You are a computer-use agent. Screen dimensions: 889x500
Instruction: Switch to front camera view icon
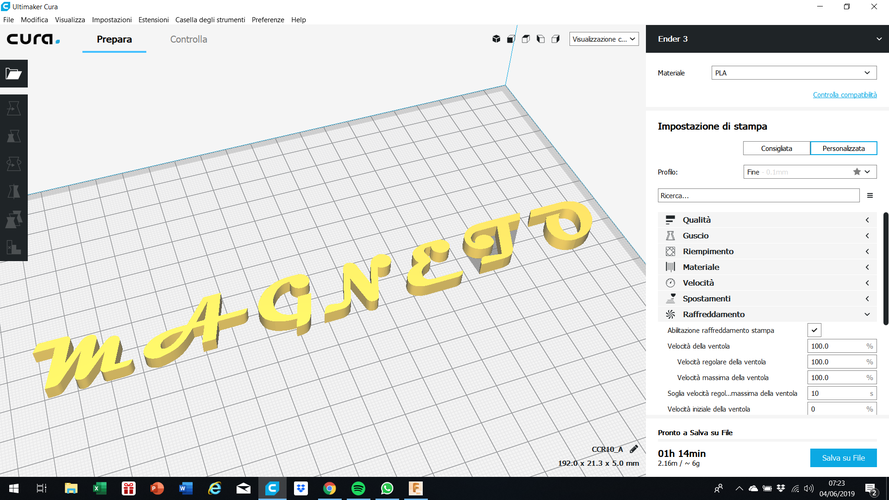(x=511, y=39)
